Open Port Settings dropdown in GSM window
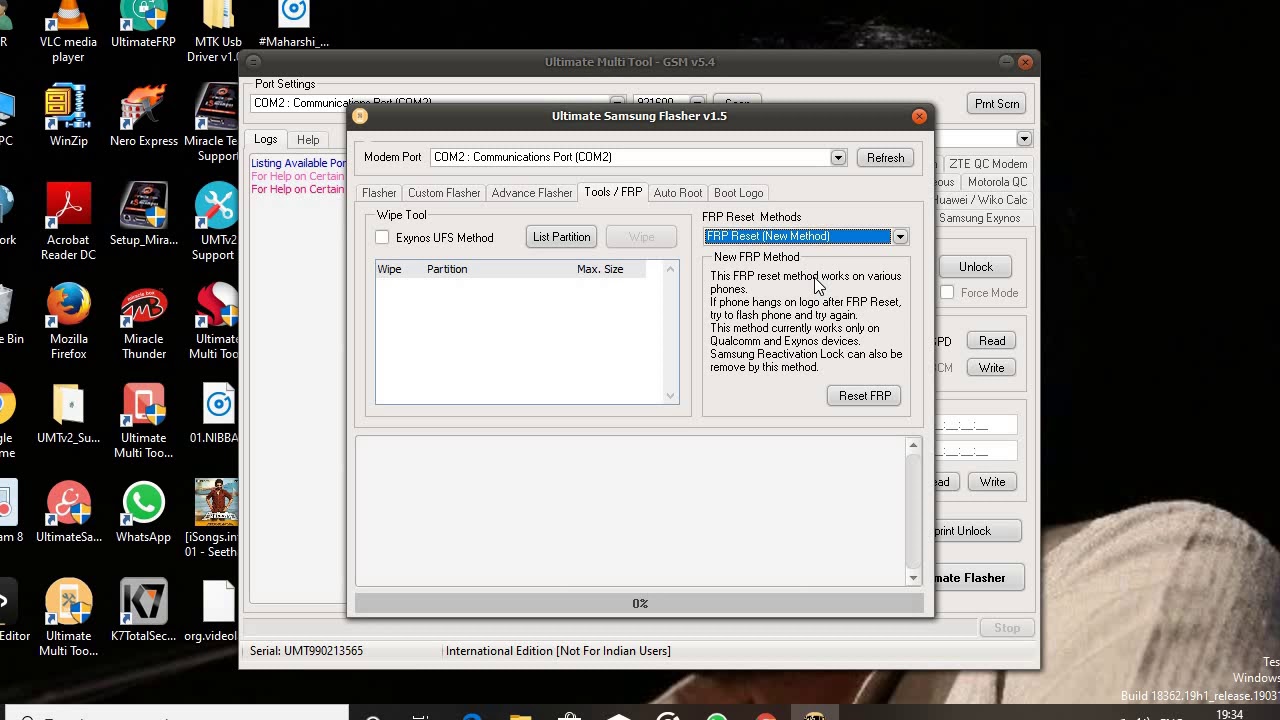Screen dimensions: 1280x720 [617, 103]
